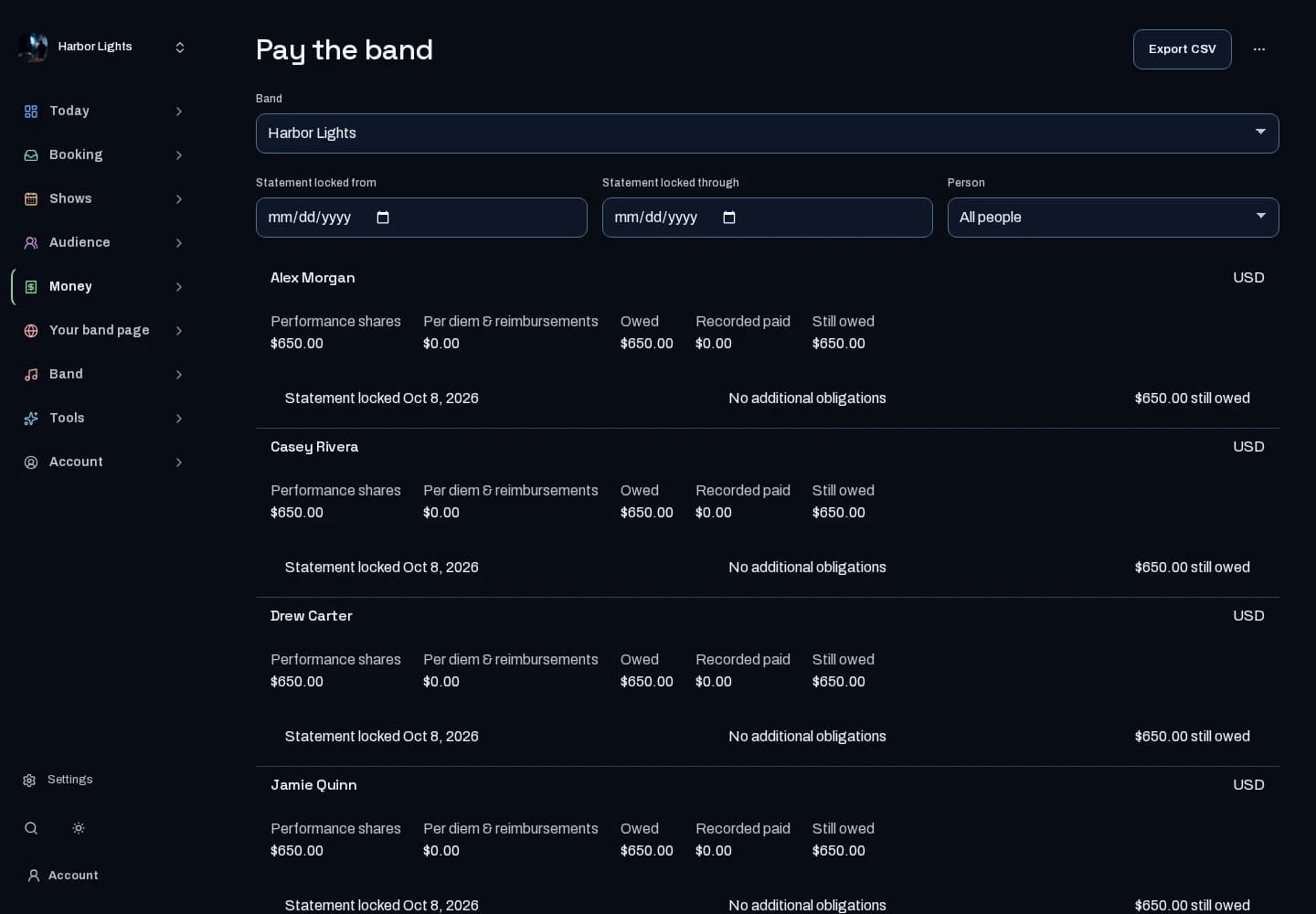Open the three-dot more options menu
Viewport: 1316px width, 914px height.
1259,49
